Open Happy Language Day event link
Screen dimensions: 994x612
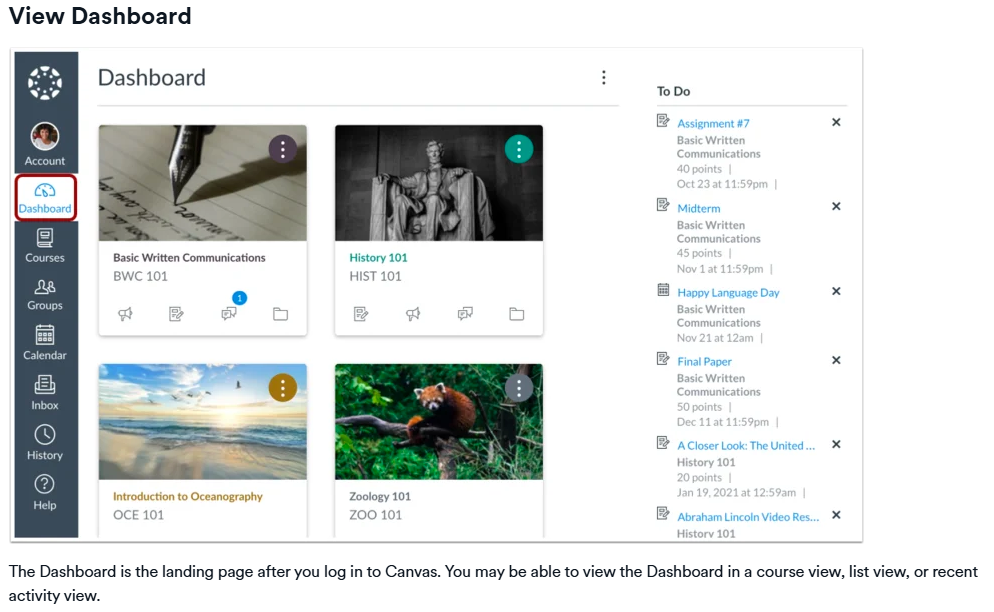tap(728, 292)
